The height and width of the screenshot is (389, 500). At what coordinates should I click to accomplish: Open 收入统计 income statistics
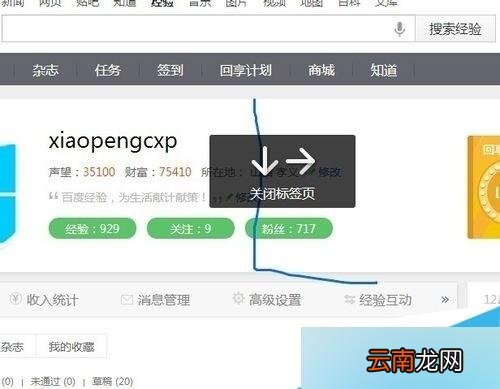[53, 300]
